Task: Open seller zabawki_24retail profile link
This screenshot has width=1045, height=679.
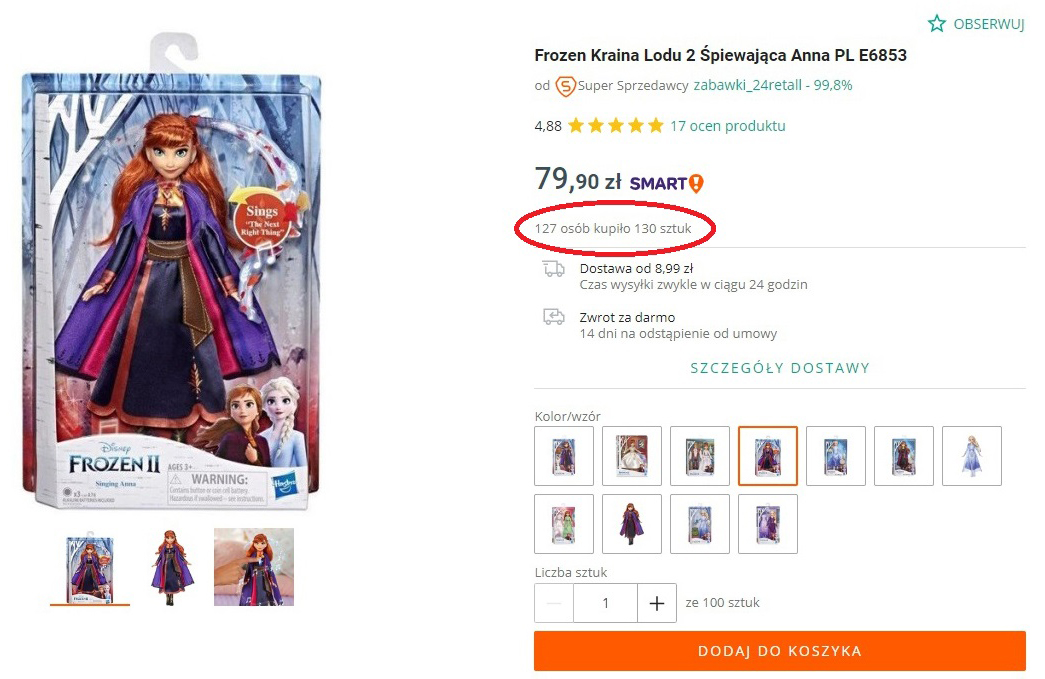Action: 748,85
